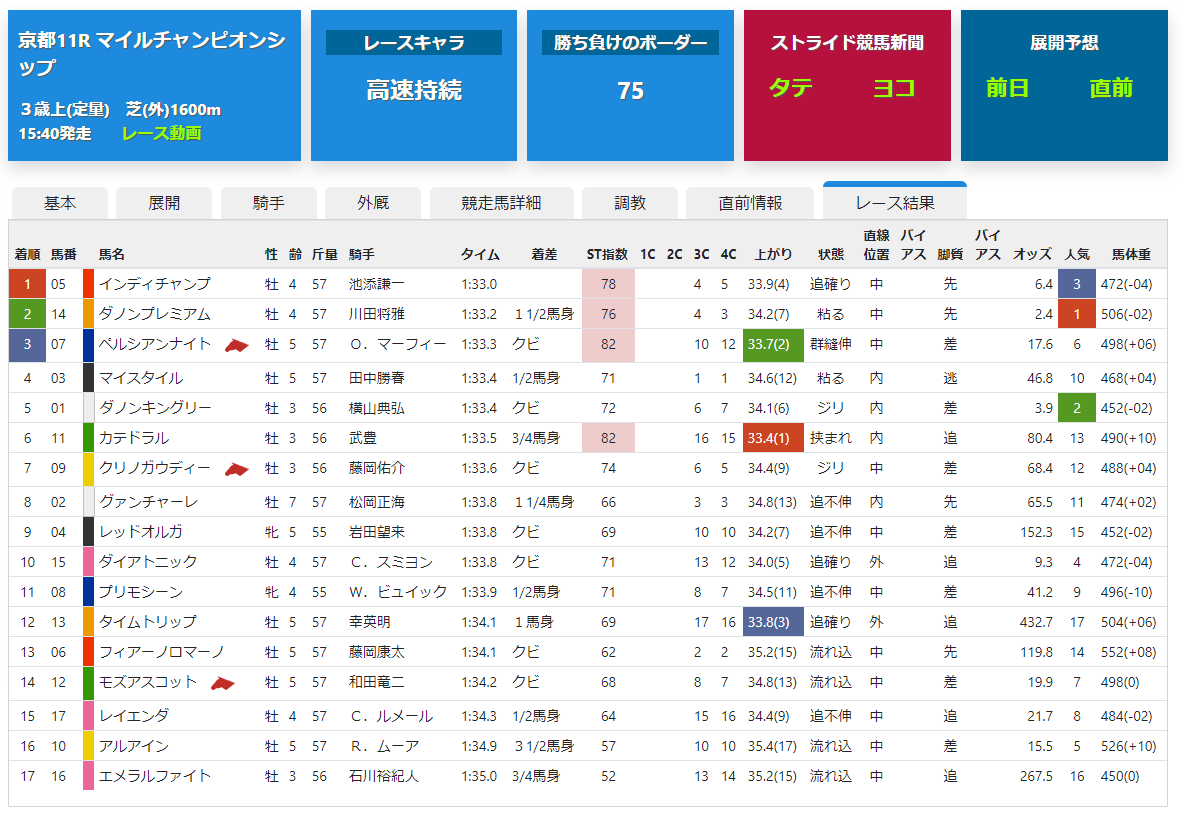Open the ヨコ stride newspaper link

pyautogui.click(x=894, y=88)
